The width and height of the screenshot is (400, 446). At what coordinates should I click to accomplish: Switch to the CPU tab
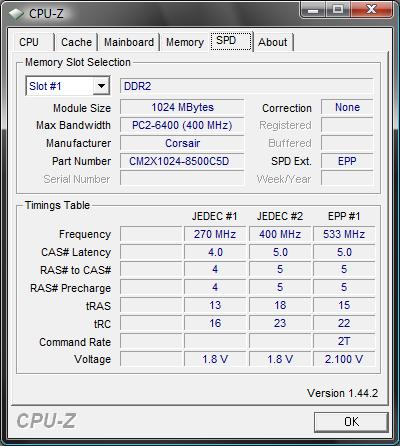point(34,42)
